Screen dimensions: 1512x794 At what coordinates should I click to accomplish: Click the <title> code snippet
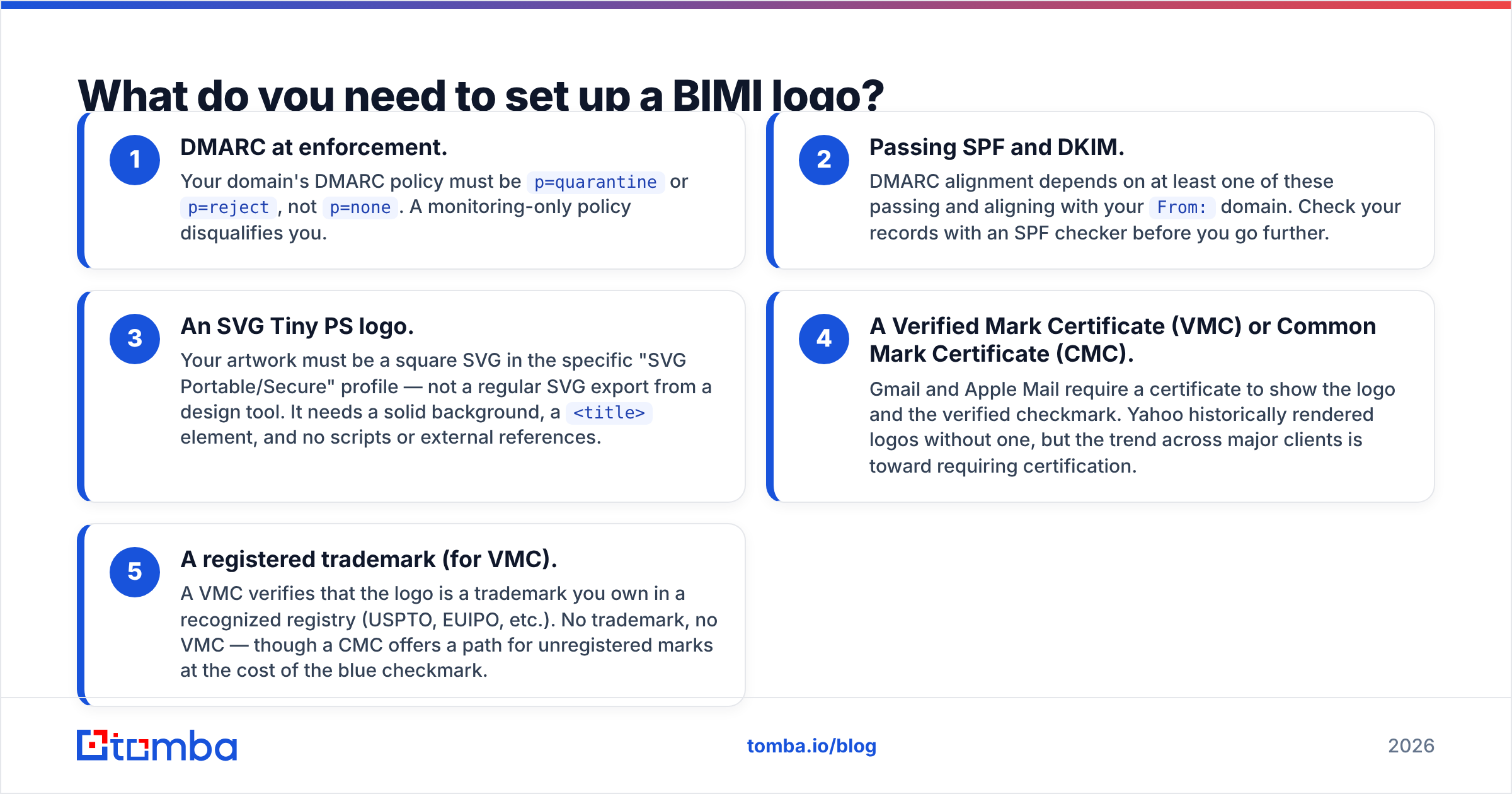coord(609,413)
